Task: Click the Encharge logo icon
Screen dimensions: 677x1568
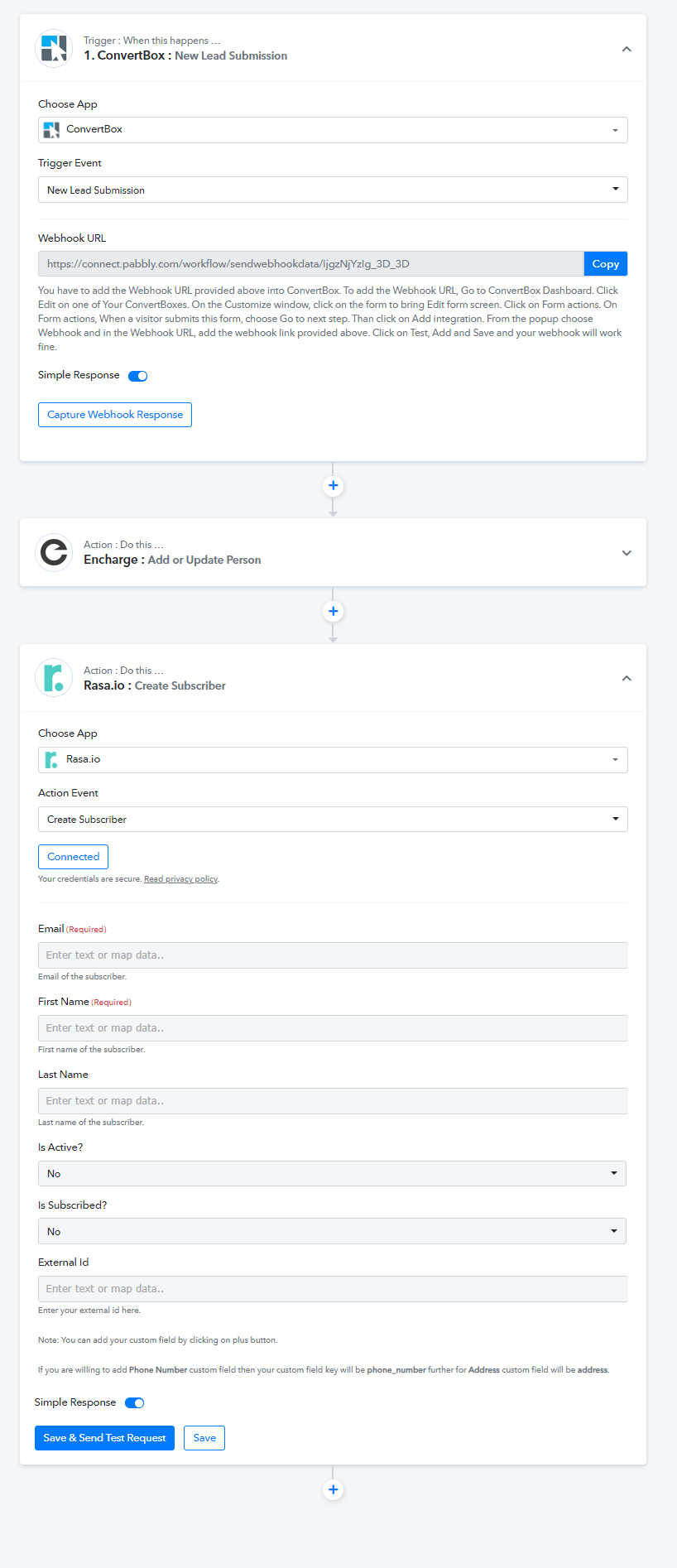Action: pos(54,552)
